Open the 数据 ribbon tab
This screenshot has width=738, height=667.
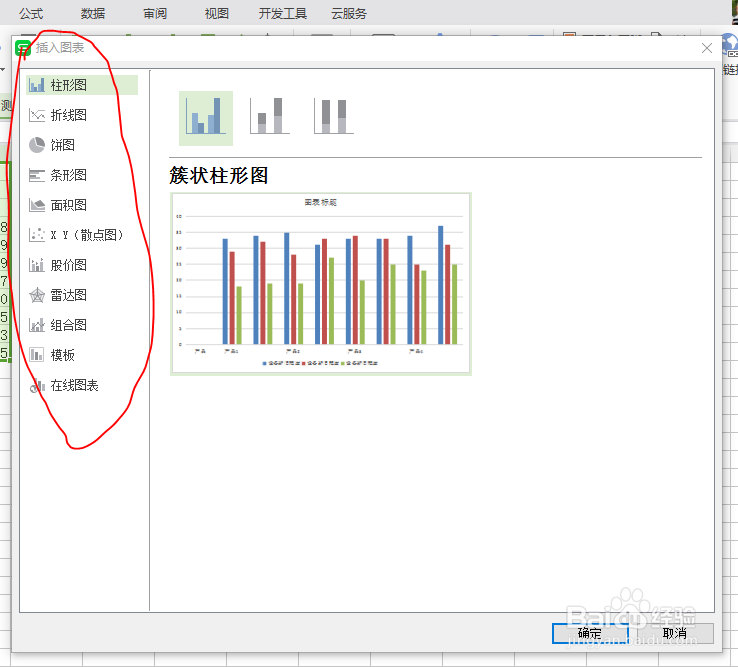(93, 14)
